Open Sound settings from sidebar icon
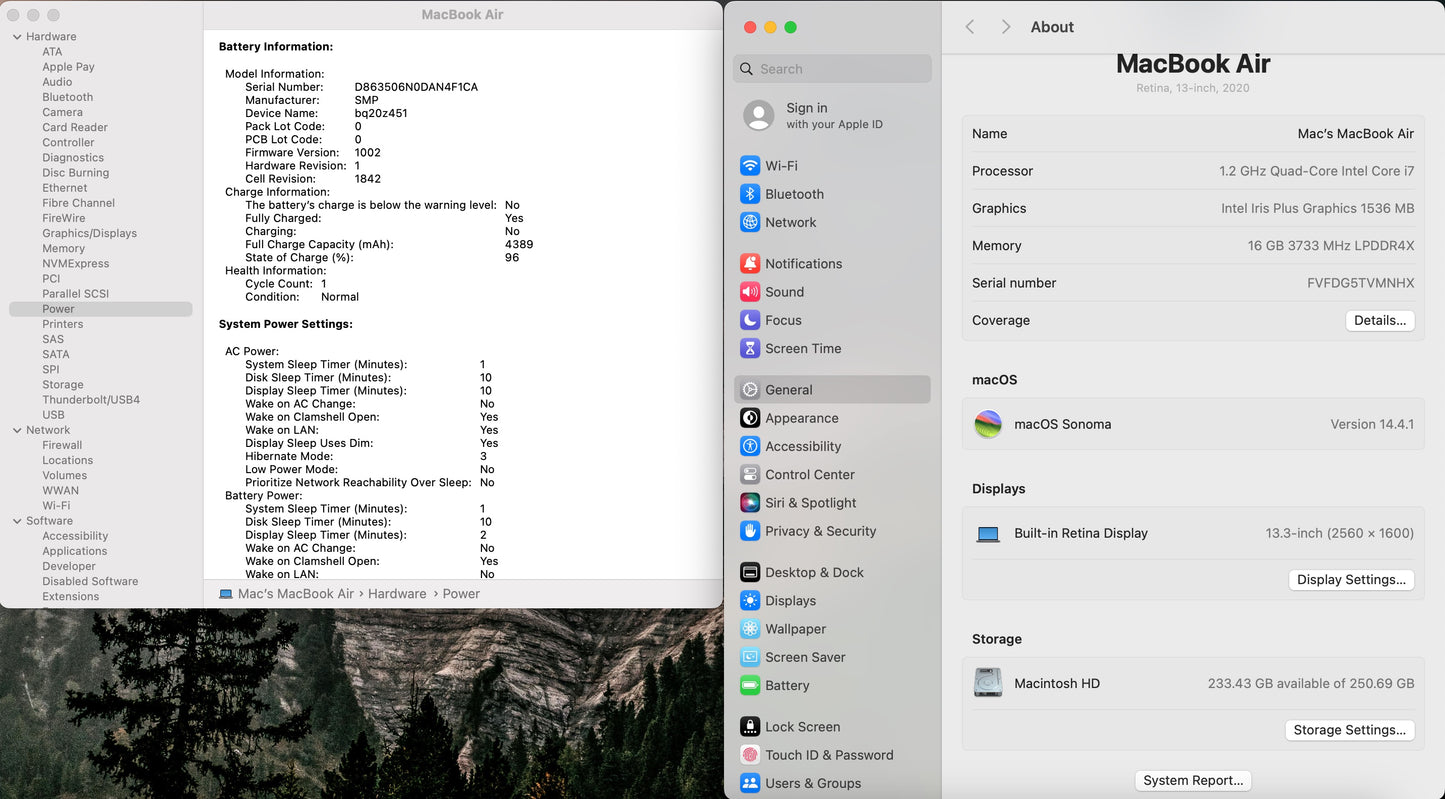Image resolution: width=1445 pixels, height=799 pixels. click(x=749, y=292)
